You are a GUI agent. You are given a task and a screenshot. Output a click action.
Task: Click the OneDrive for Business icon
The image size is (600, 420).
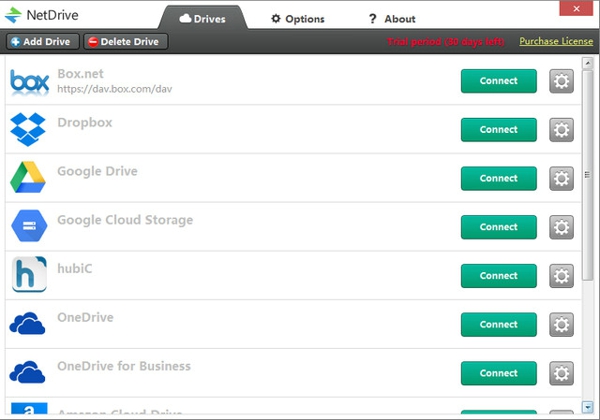pos(29,372)
